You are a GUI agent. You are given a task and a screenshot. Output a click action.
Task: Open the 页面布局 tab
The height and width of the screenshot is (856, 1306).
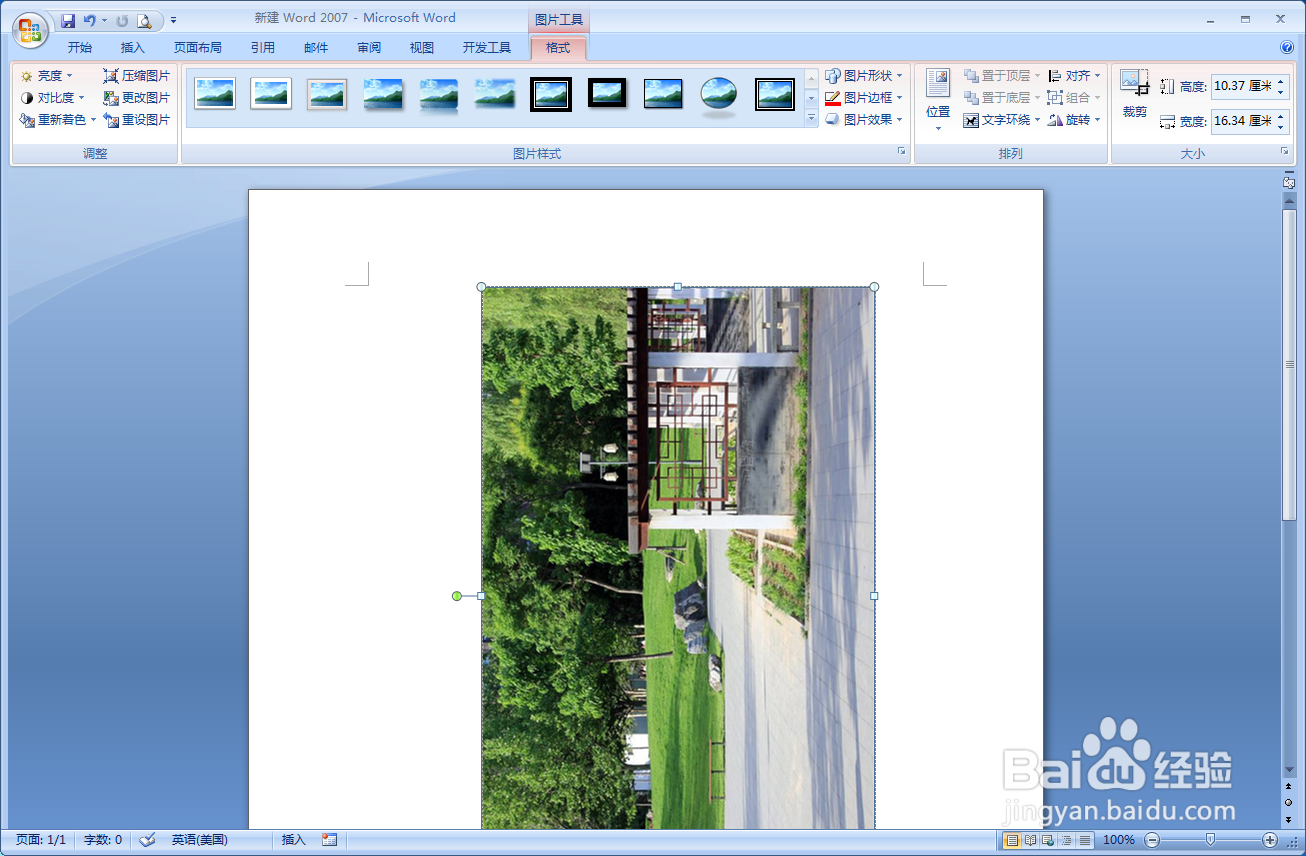(x=198, y=47)
